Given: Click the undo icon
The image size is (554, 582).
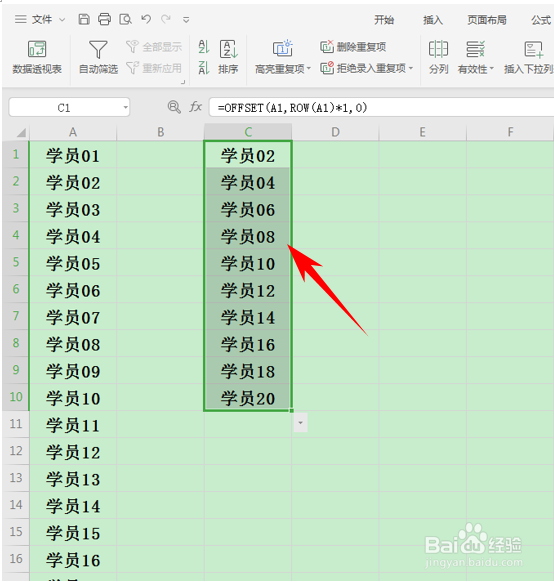Looking at the screenshot, I should pyautogui.click(x=146, y=19).
